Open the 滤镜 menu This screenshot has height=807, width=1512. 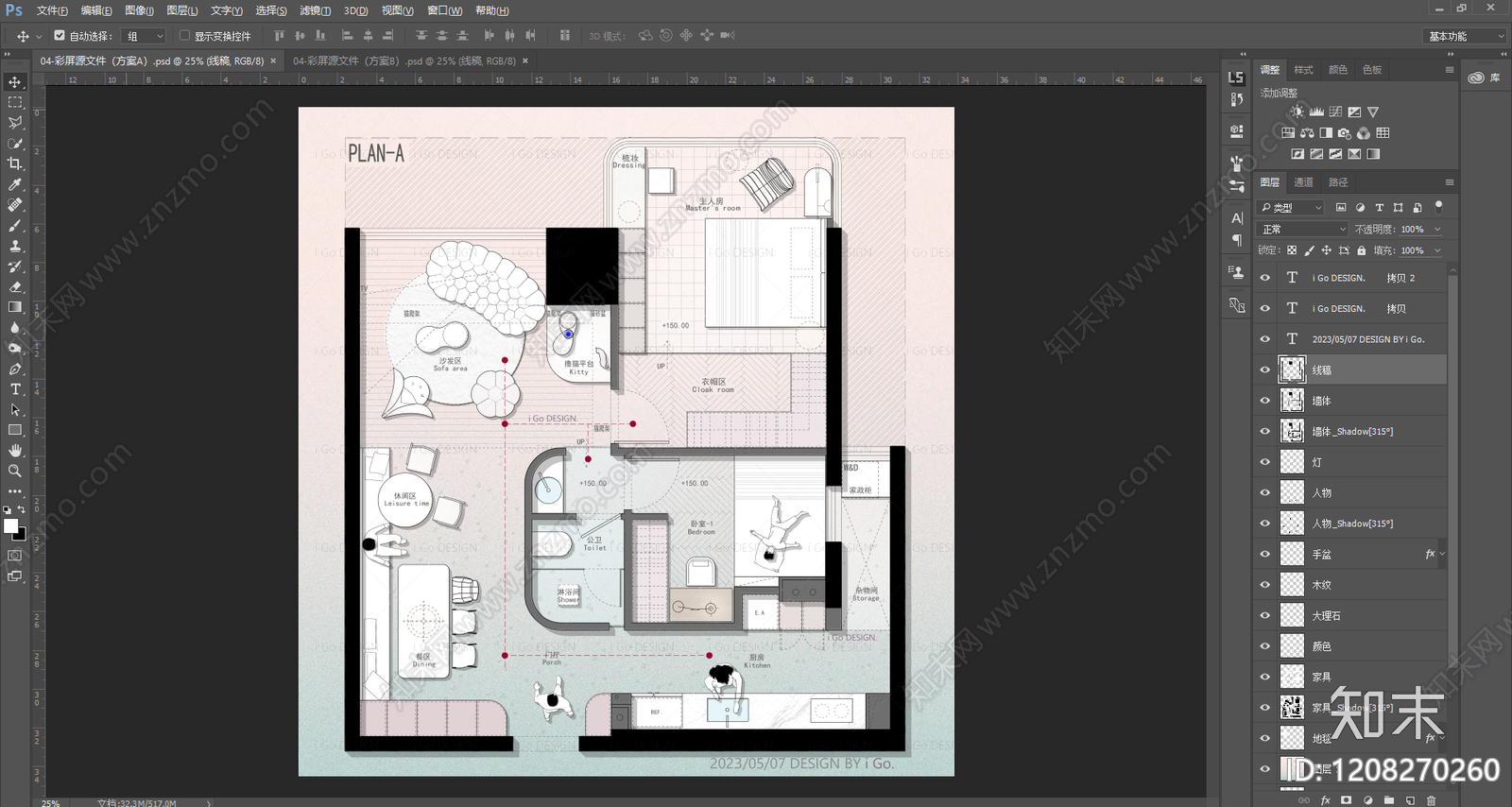(x=315, y=10)
